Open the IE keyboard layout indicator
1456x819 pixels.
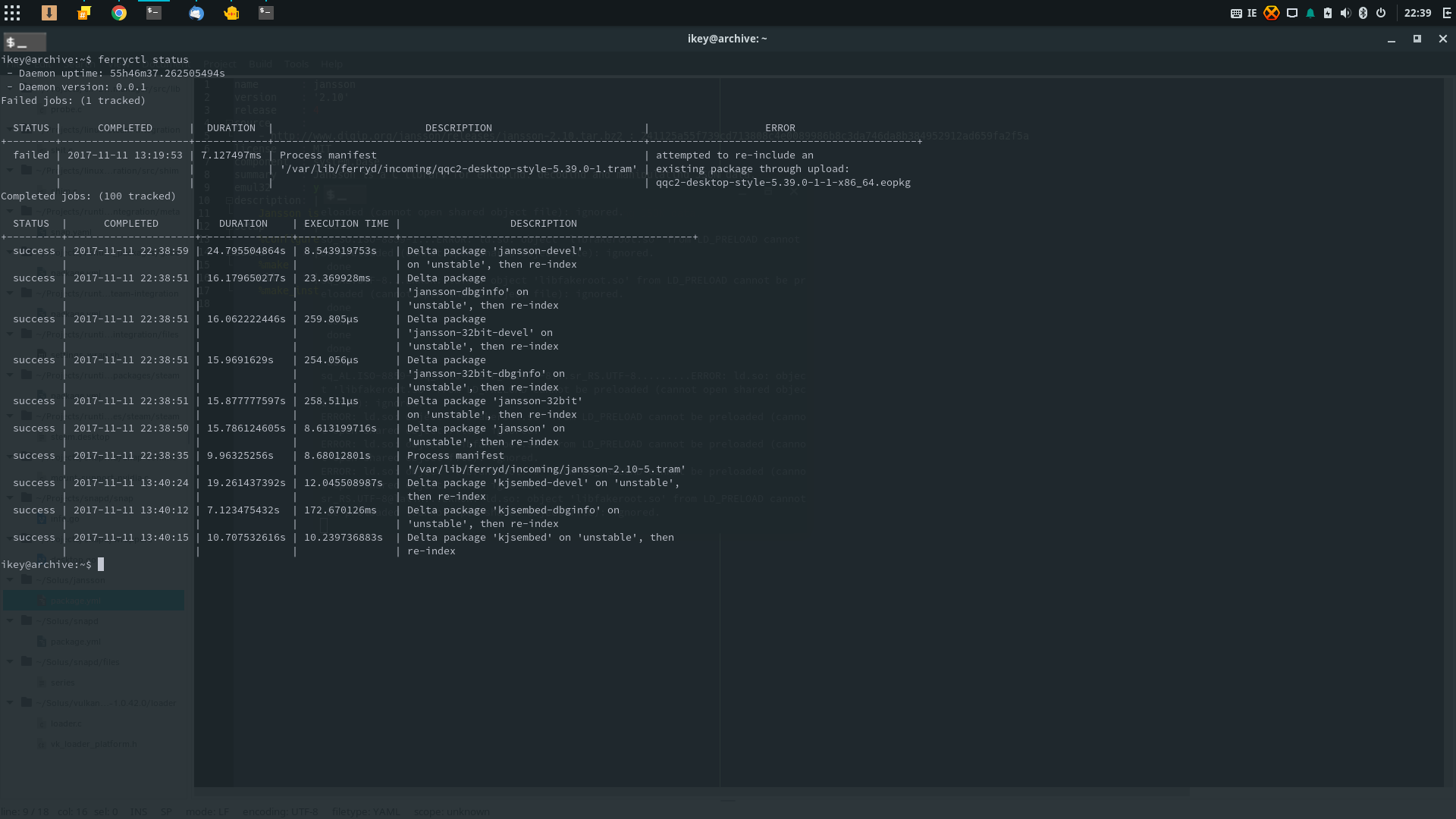point(1252,13)
